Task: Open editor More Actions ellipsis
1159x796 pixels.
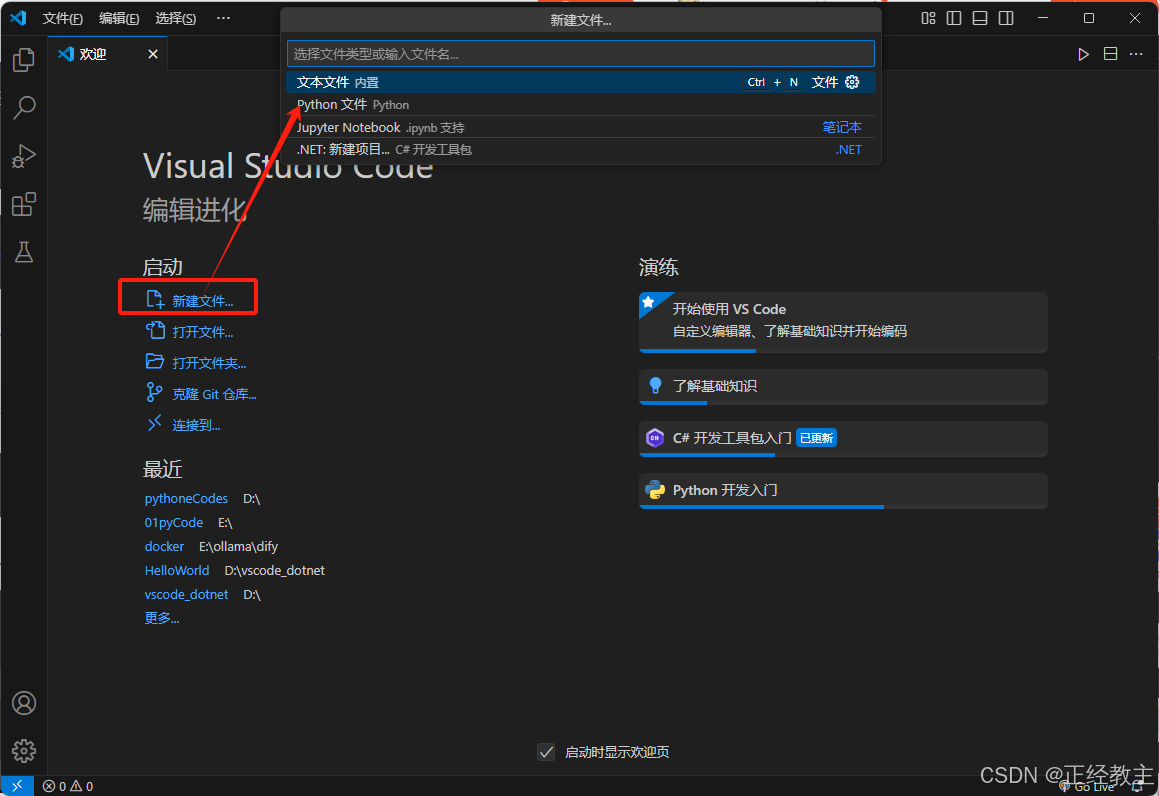Action: pyautogui.click(x=1136, y=54)
